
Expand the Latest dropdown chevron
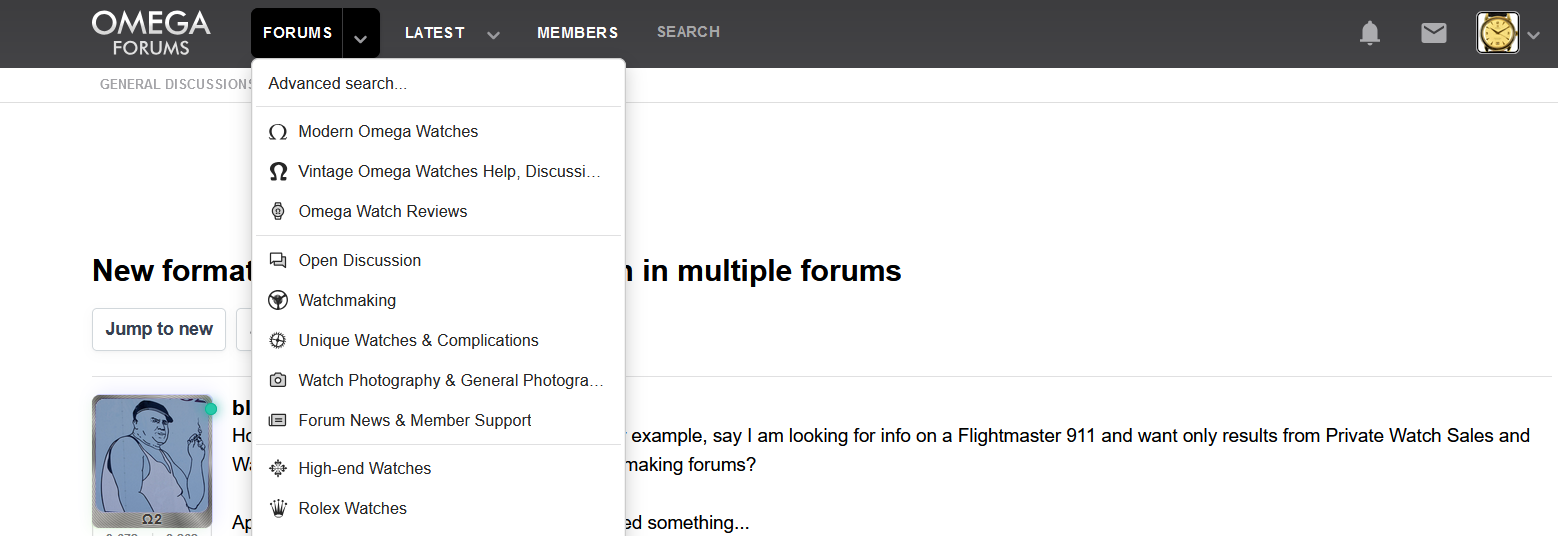click(493, 35)
